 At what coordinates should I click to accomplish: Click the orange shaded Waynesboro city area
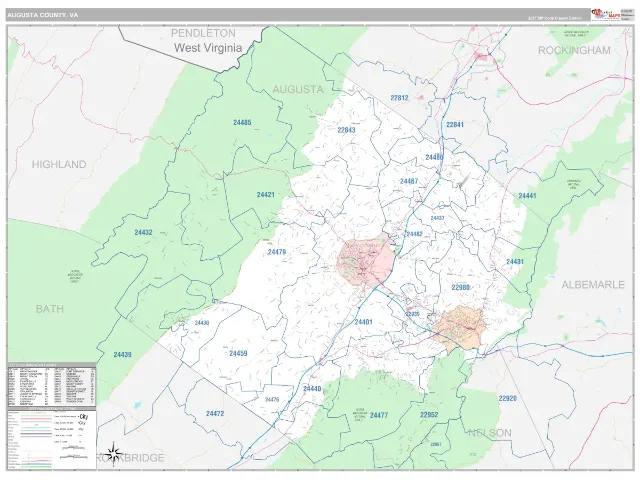click(x=459, y=327)
